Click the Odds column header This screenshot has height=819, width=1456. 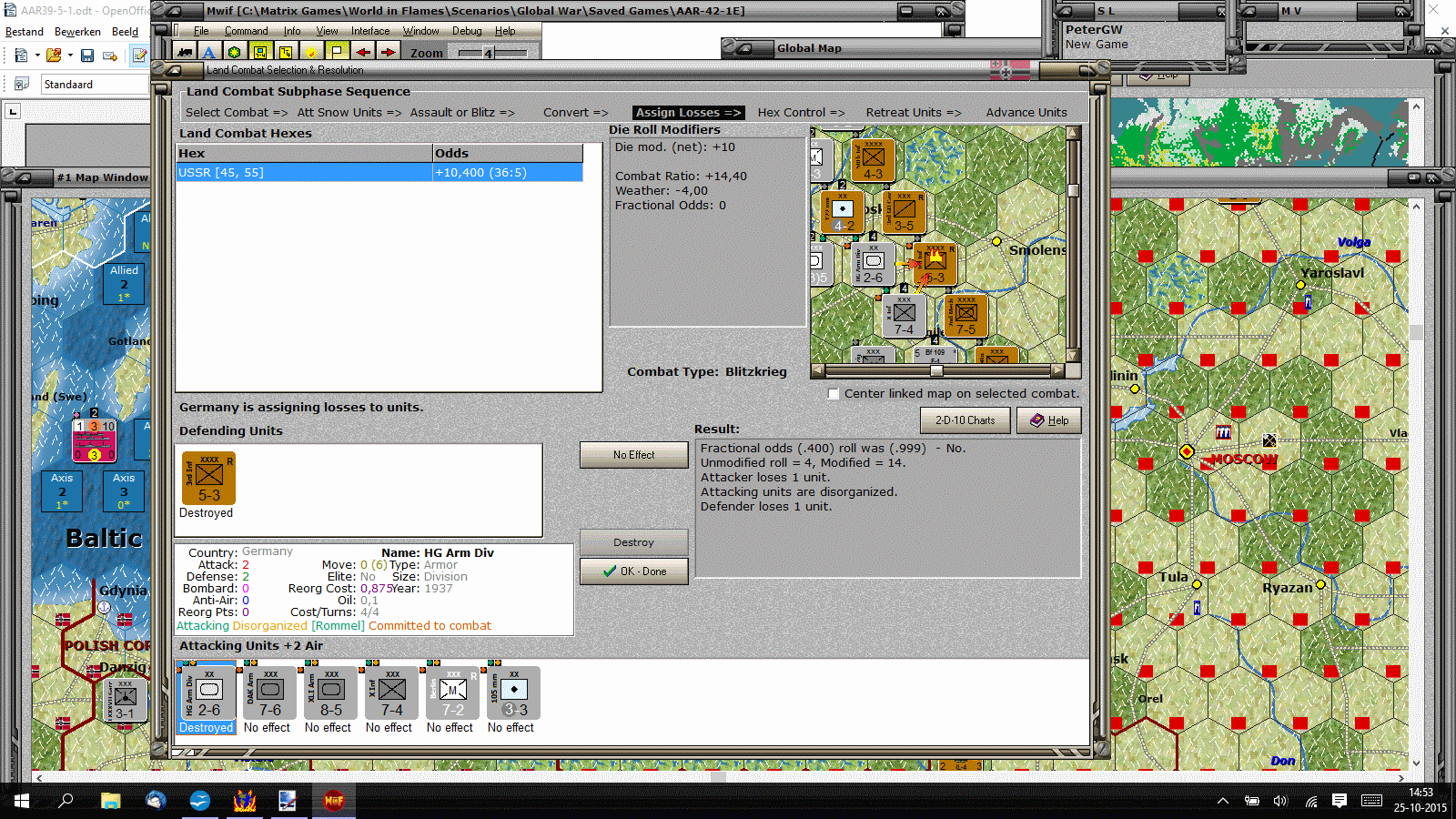(508, 153)
